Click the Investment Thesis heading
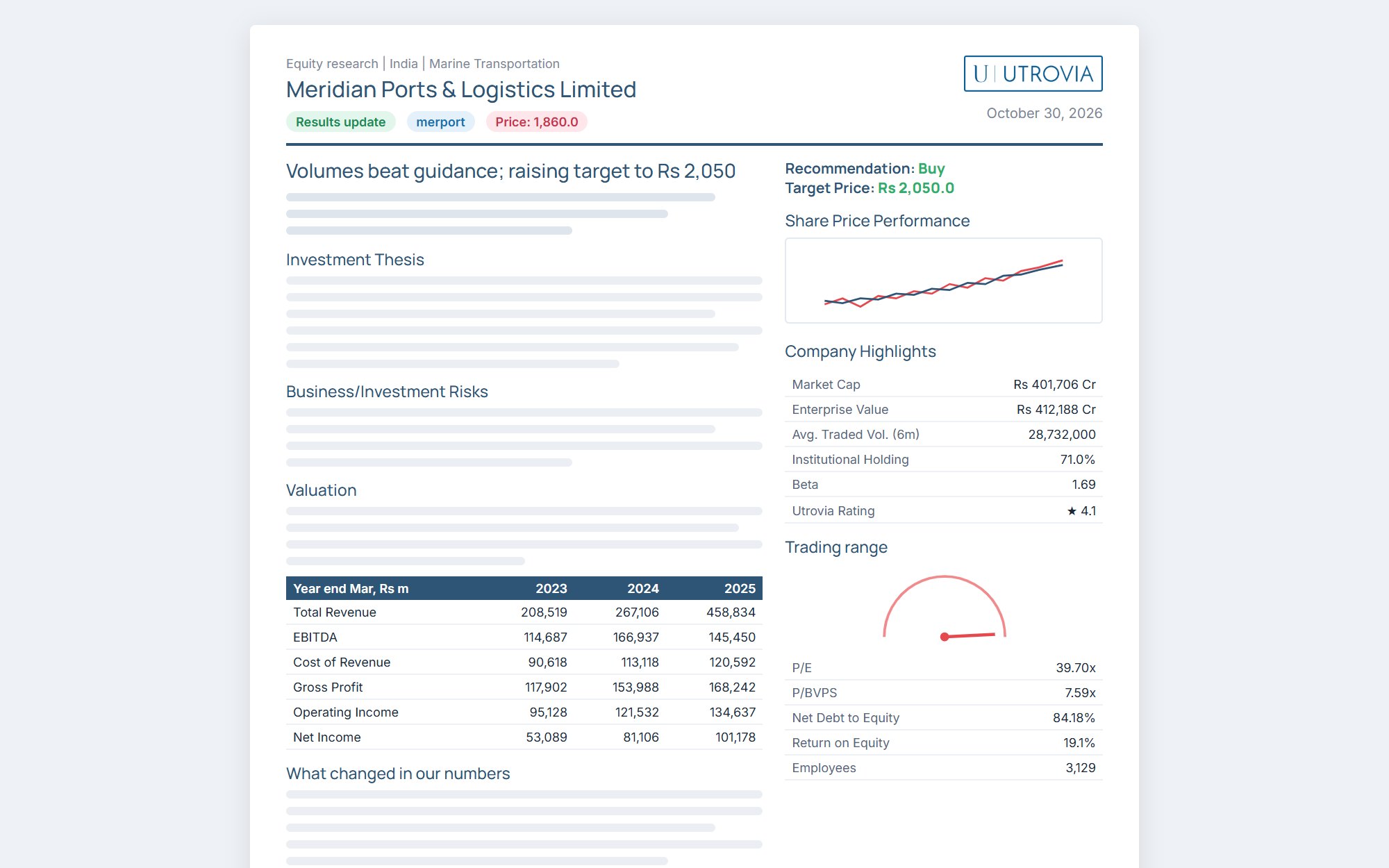Screen dimensions: 1389x868 click(355, 260)
